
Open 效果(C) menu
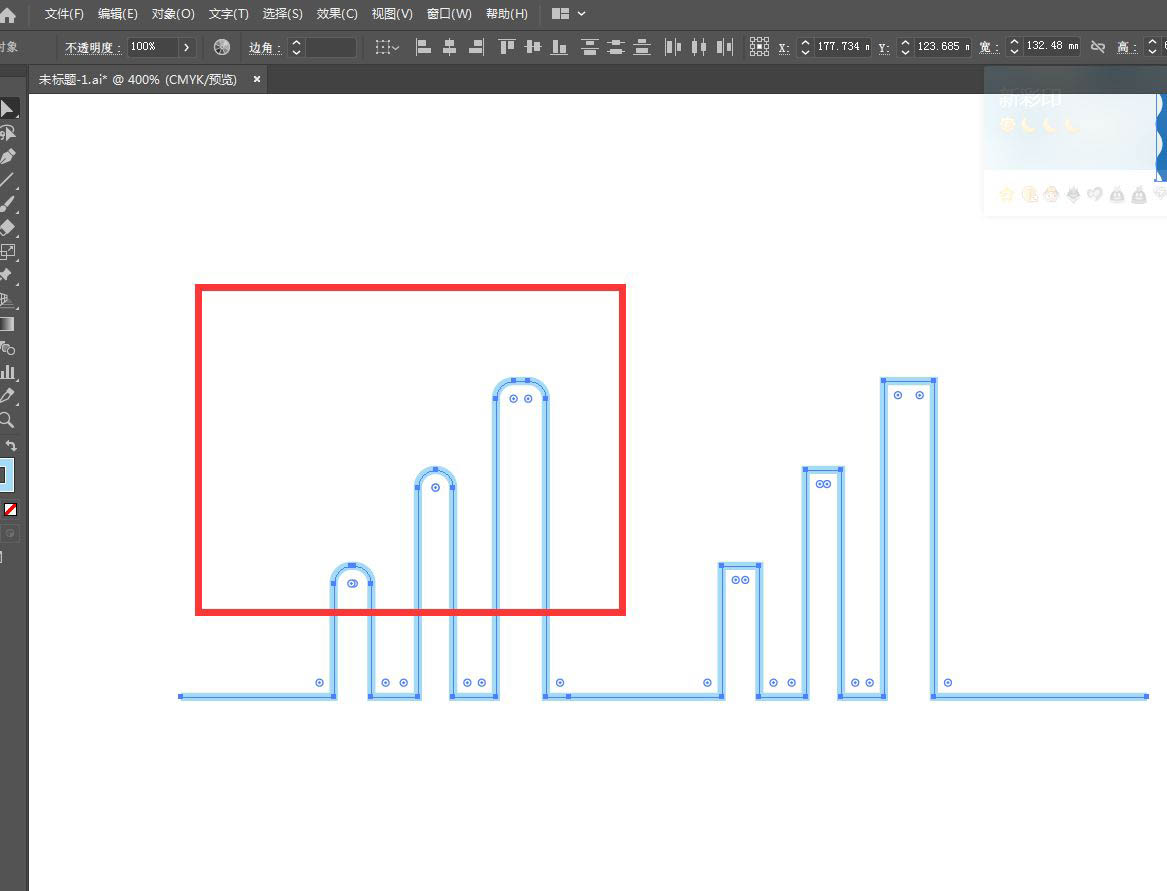[336, 13]
